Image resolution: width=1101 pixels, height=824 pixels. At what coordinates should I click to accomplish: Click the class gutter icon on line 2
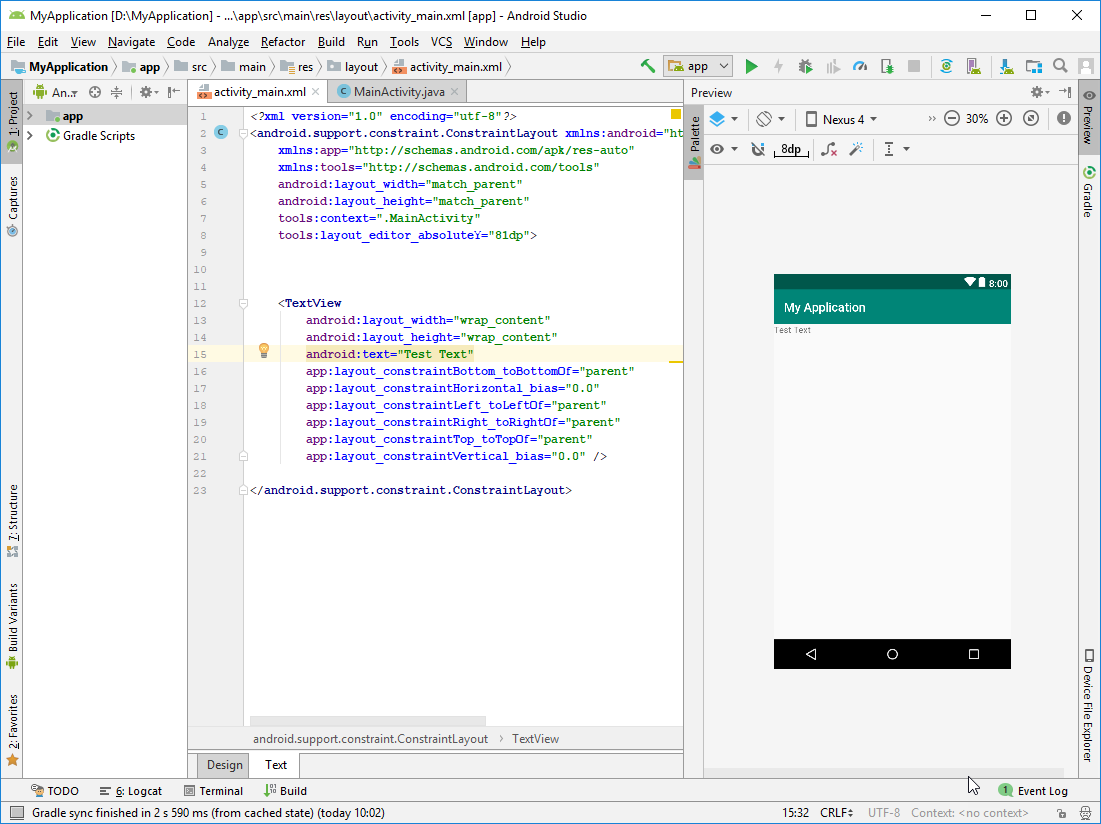[220, 132]
